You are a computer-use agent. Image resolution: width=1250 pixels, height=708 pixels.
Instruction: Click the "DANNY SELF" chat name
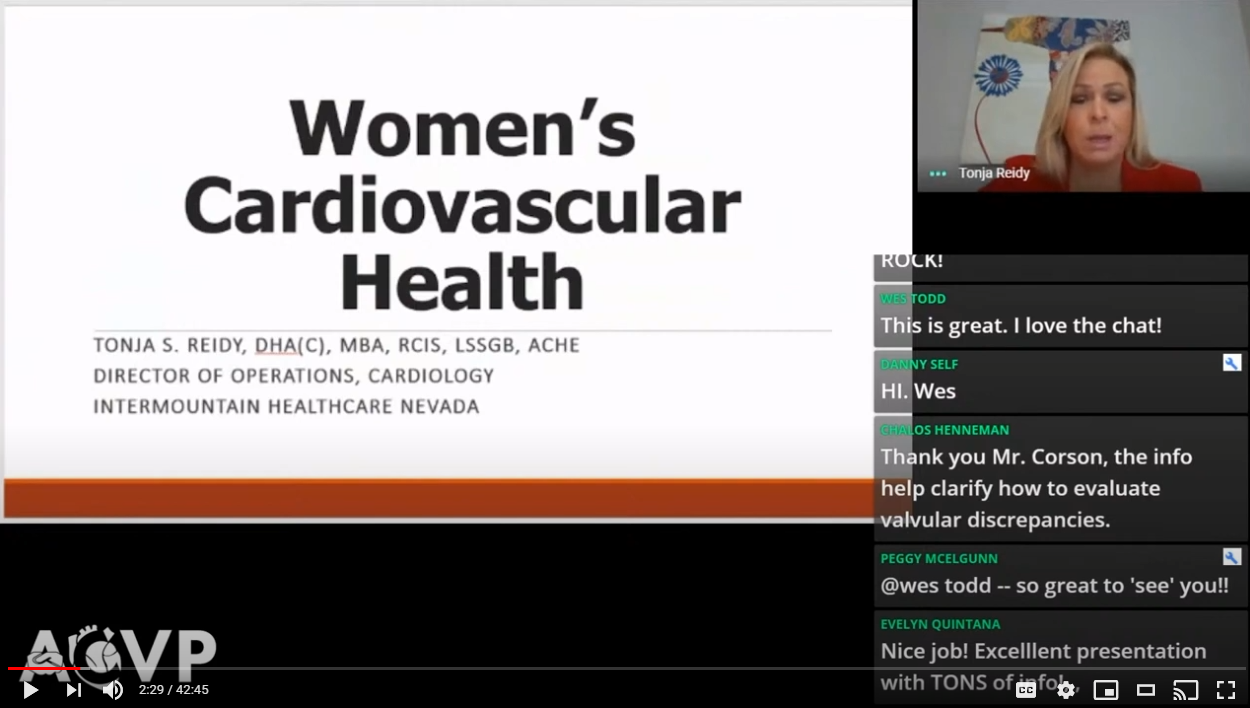[919, 364]
